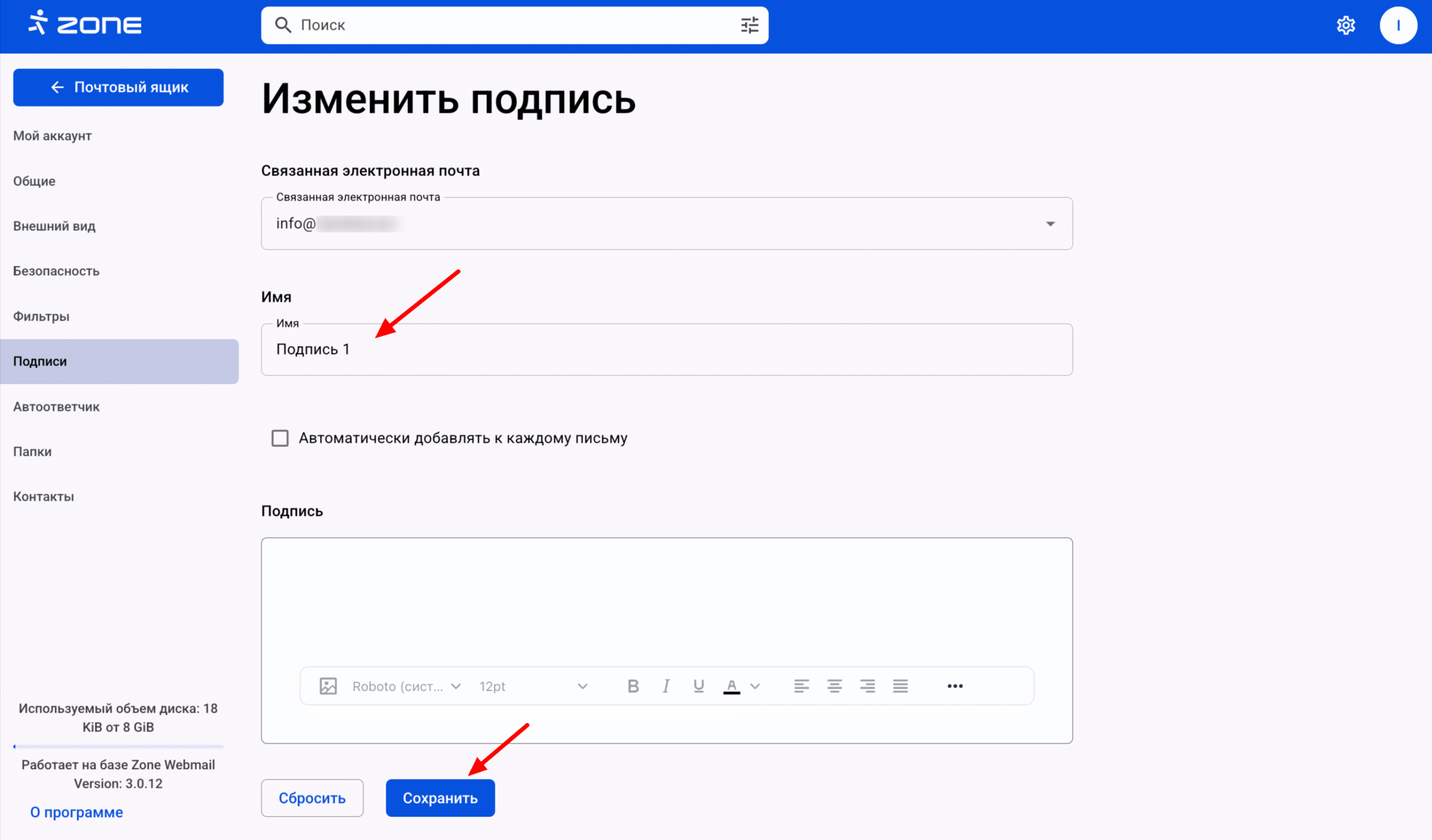Center-align the signature text
The height and width of the screenshot is (840, 1432).
[834, 686]
